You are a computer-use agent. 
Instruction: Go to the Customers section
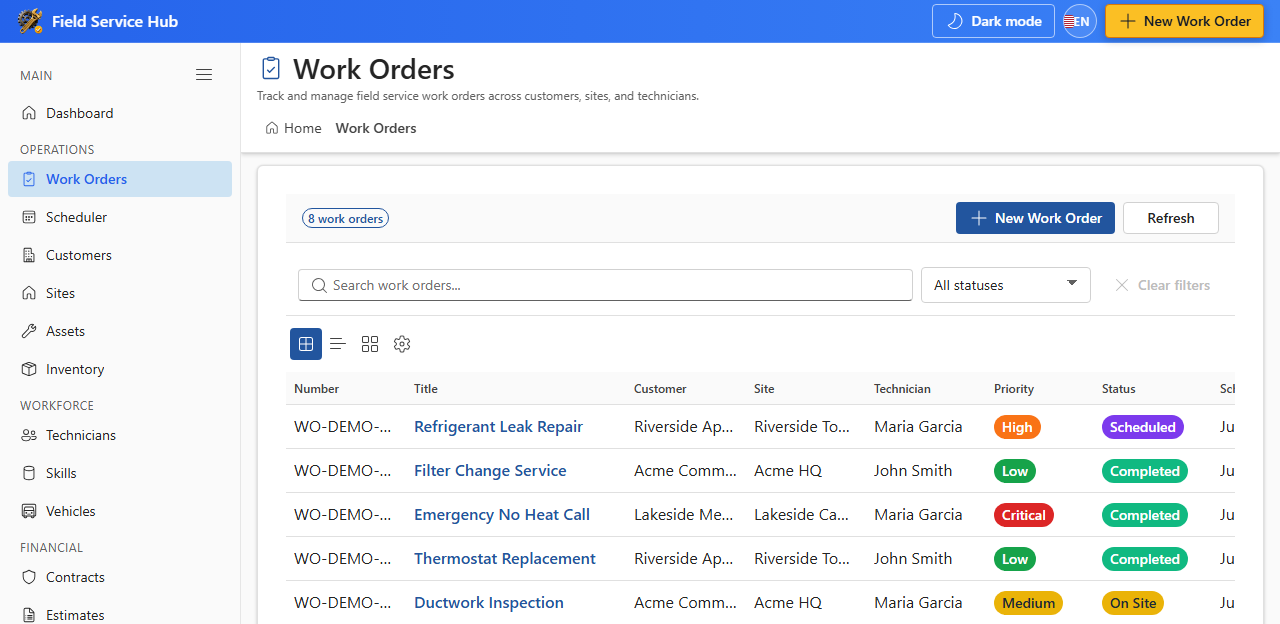click(120, 255)
